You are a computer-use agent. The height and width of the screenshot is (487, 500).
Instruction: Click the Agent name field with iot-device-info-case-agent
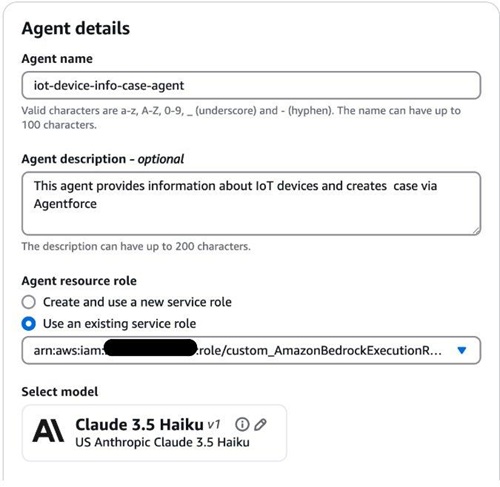click(251, 85)
